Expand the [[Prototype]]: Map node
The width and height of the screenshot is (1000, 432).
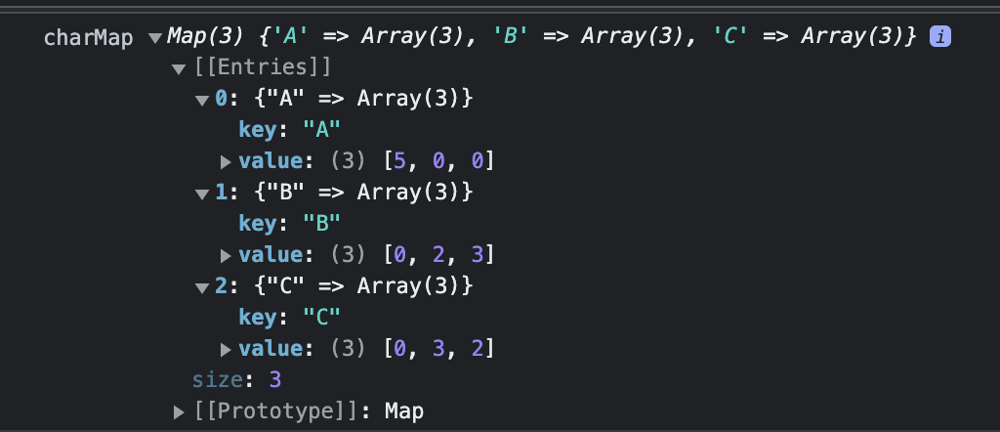[179, 412]
